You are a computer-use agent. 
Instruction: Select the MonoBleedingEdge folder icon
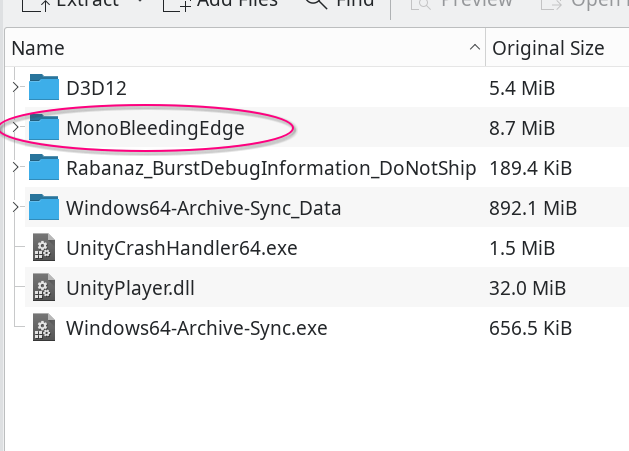click(44, 128)
